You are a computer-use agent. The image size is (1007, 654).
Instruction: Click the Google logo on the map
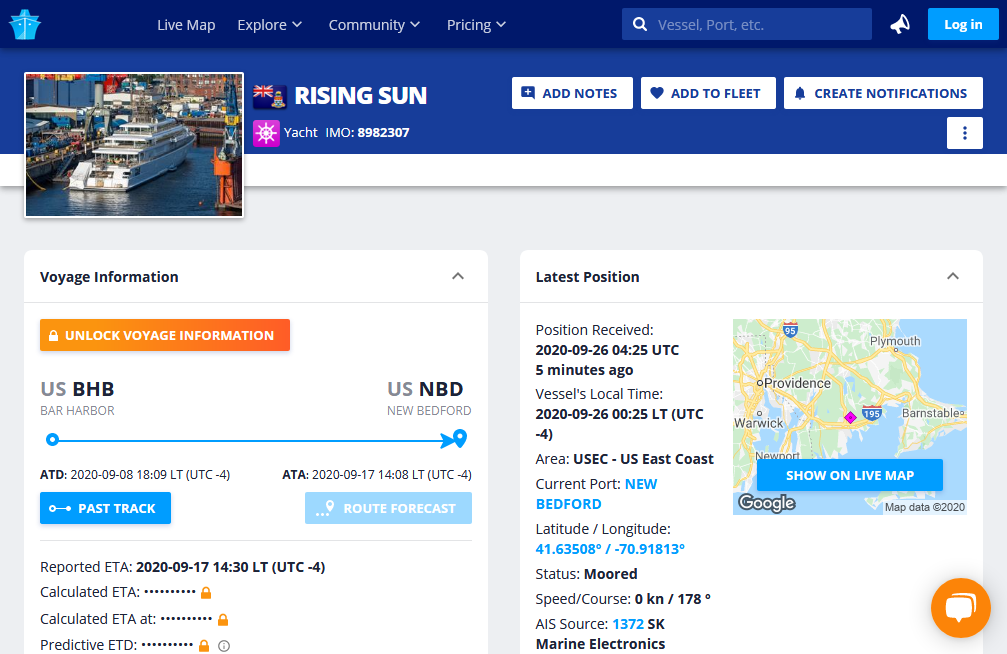[767, 502]
